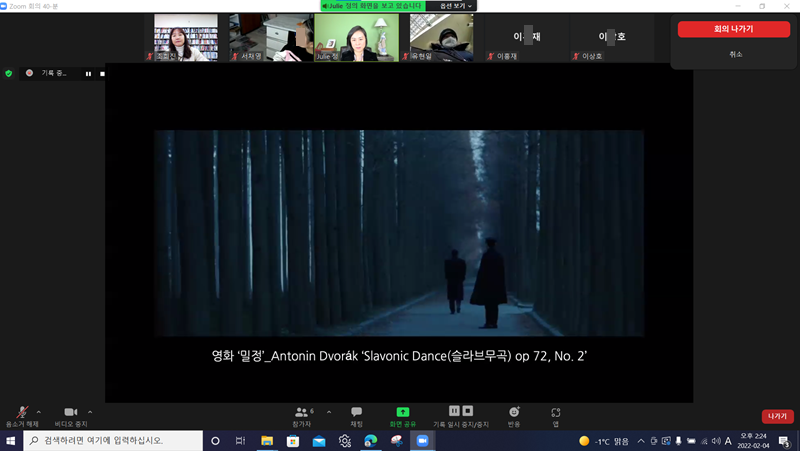Open File Explorer from taskbar
800x451 pixels.
click(267, 441)
